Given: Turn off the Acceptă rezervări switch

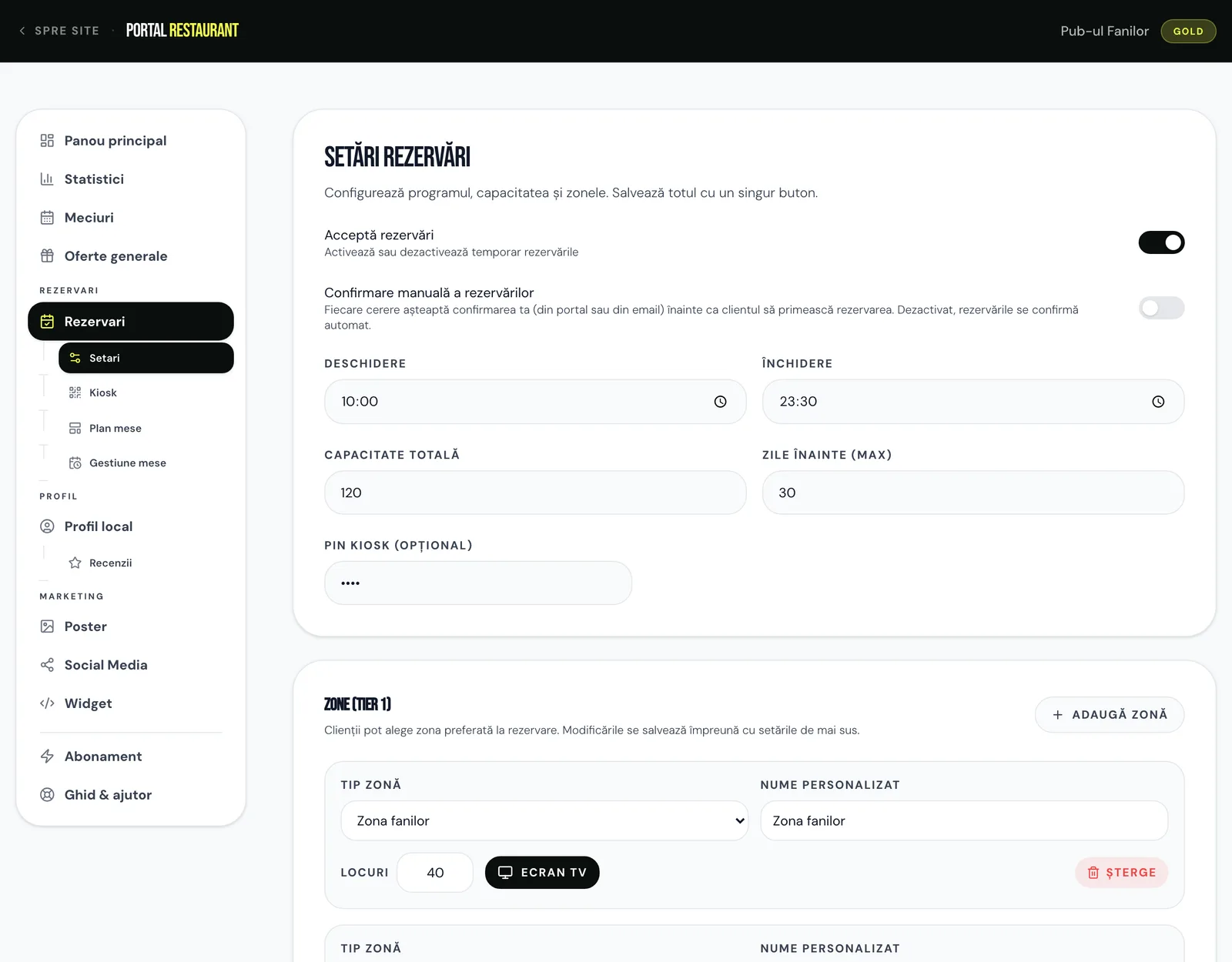Looking at the screenshot, I should 1161,242.
